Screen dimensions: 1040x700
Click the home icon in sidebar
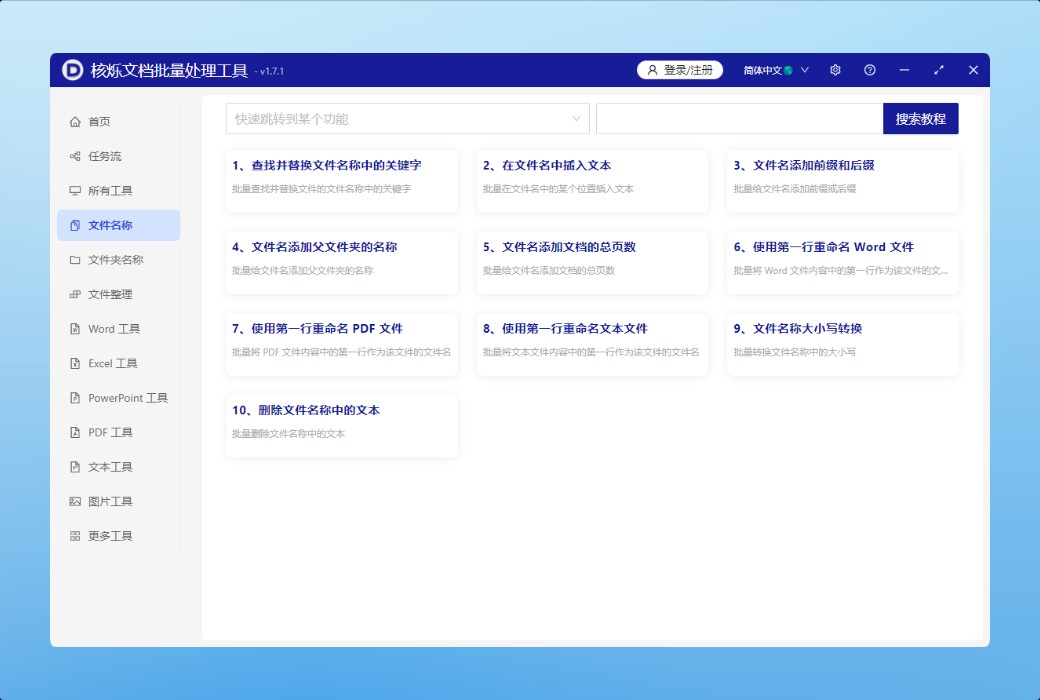coord(75,122)
